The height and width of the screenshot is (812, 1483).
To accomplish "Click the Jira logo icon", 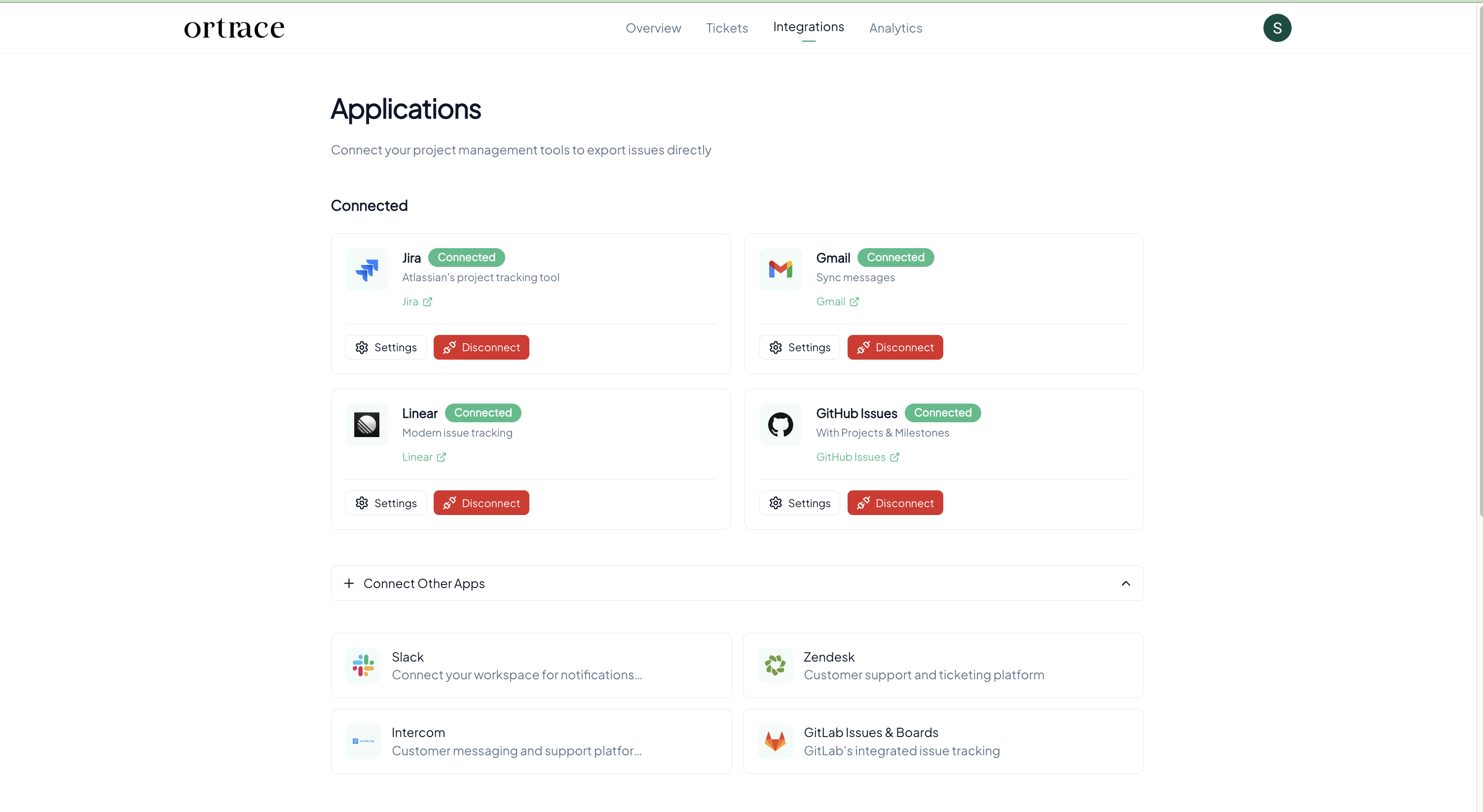I will [x=367, y=269].
